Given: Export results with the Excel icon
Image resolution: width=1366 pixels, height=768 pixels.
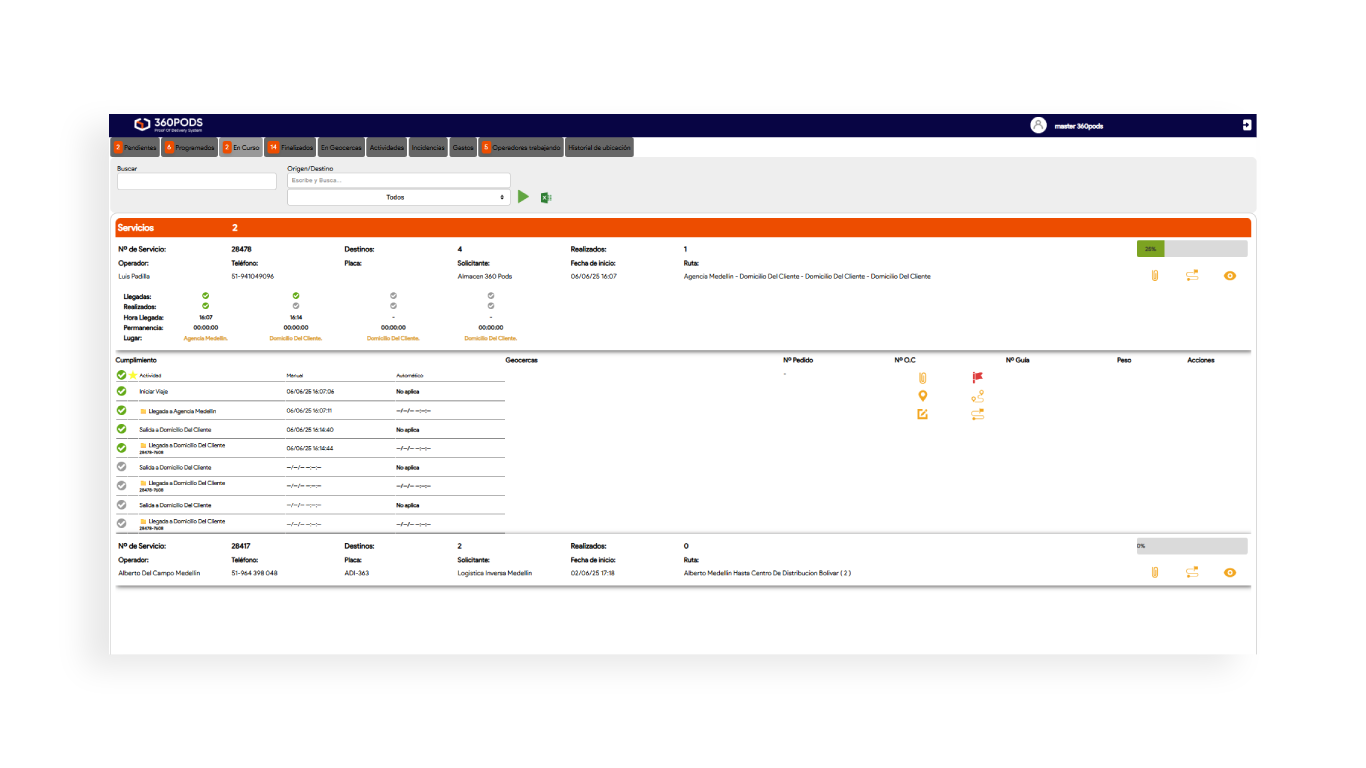Looking at the screenshot, I should pyautogui.click(x=546, y=198).
